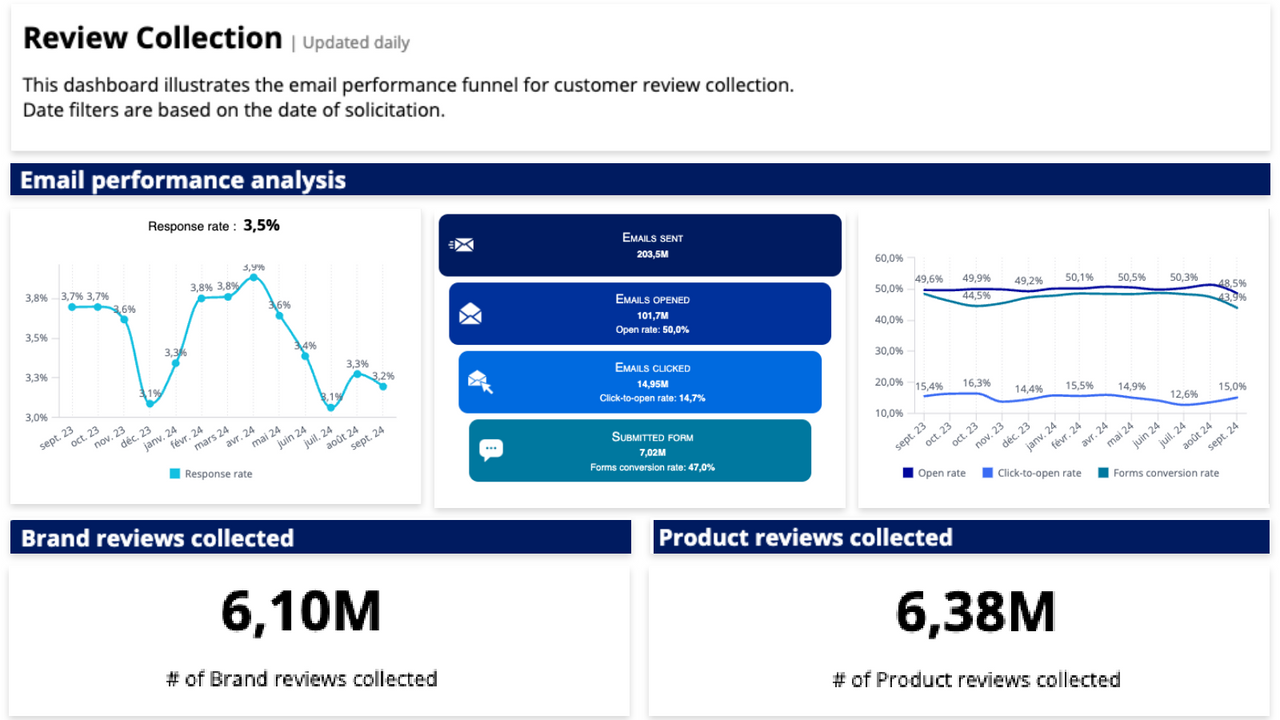Click the Brand reviews collected header
Viewport: 1280px width, 720px height.
(157, 538)
